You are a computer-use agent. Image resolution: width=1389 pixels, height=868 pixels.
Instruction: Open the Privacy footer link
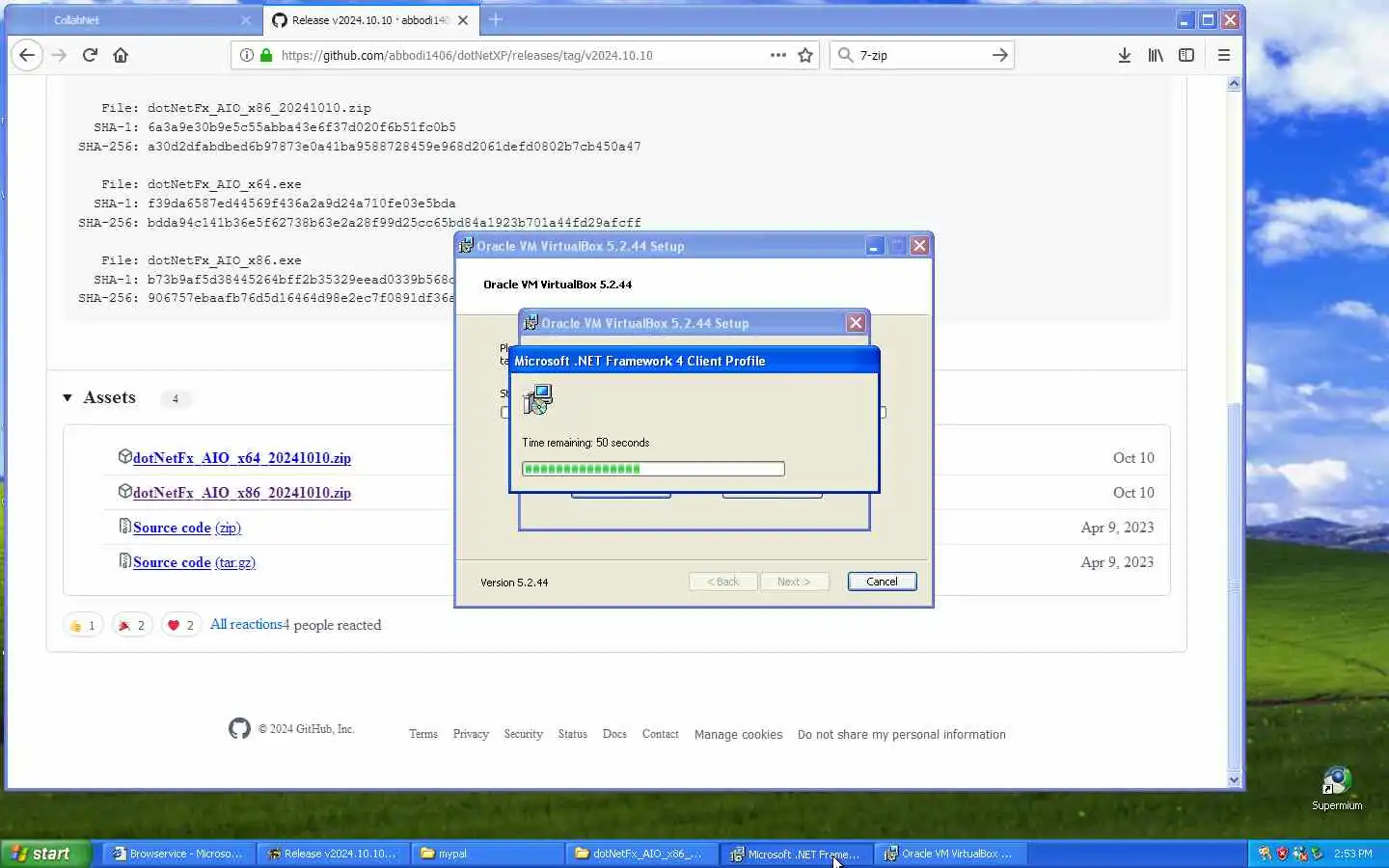tap(471, 734)
